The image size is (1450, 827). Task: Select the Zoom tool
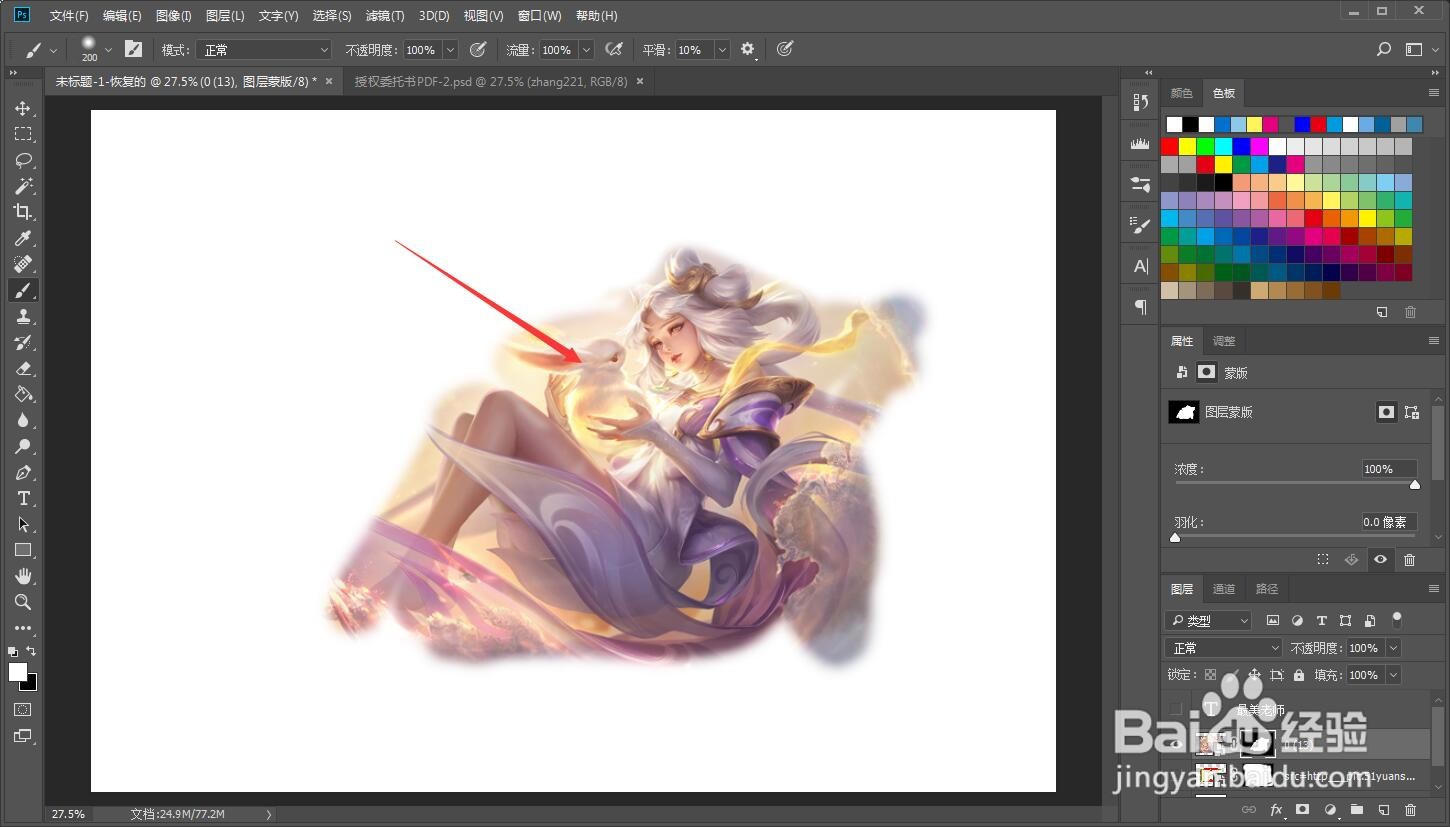22,602
